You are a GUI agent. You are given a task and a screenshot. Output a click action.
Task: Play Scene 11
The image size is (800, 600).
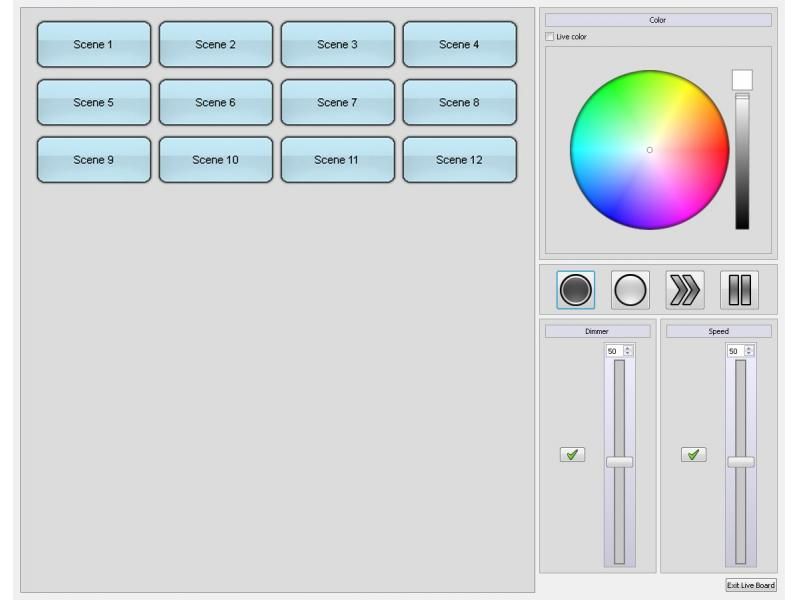pyautogui.click(x=338, y=160)
